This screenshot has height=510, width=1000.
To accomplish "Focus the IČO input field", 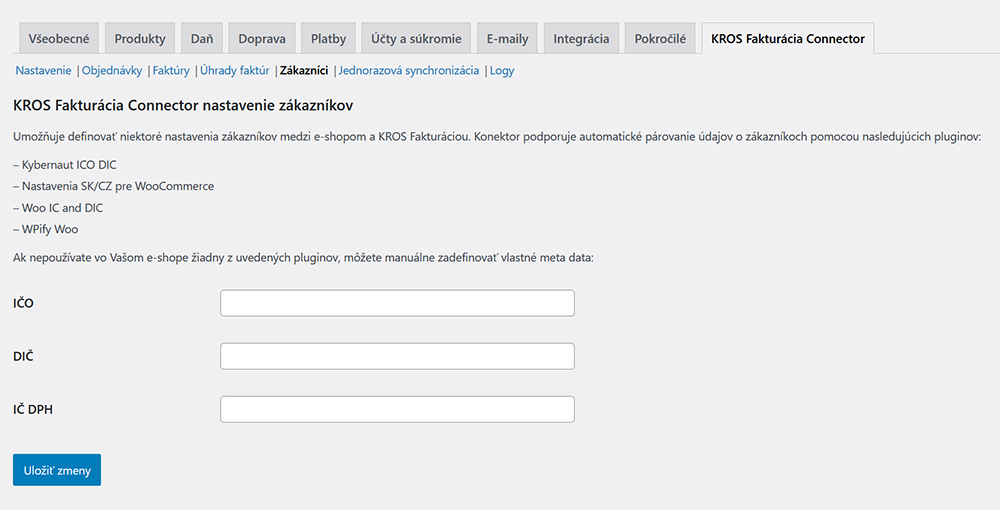I will click(x=397, y=303).
